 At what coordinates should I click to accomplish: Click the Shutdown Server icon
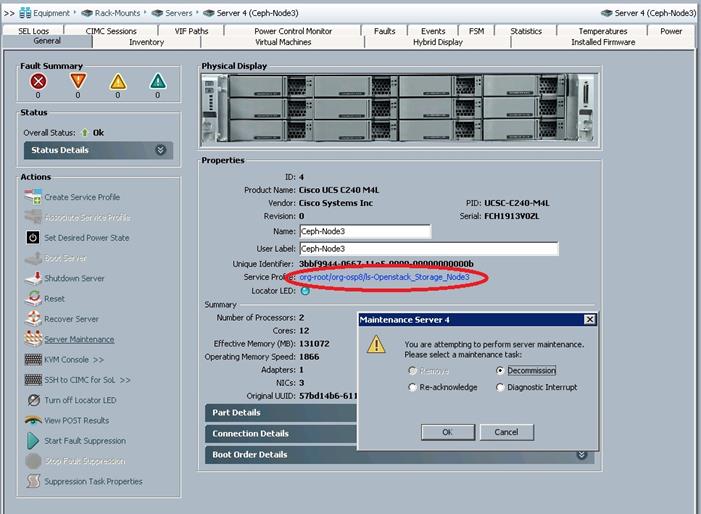point(33,278)
